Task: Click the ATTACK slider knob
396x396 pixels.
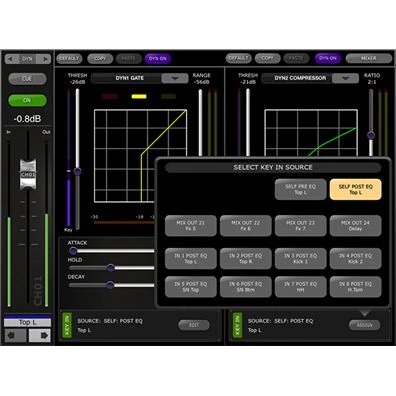Action: pyautogui.click(x=73, y=251)
